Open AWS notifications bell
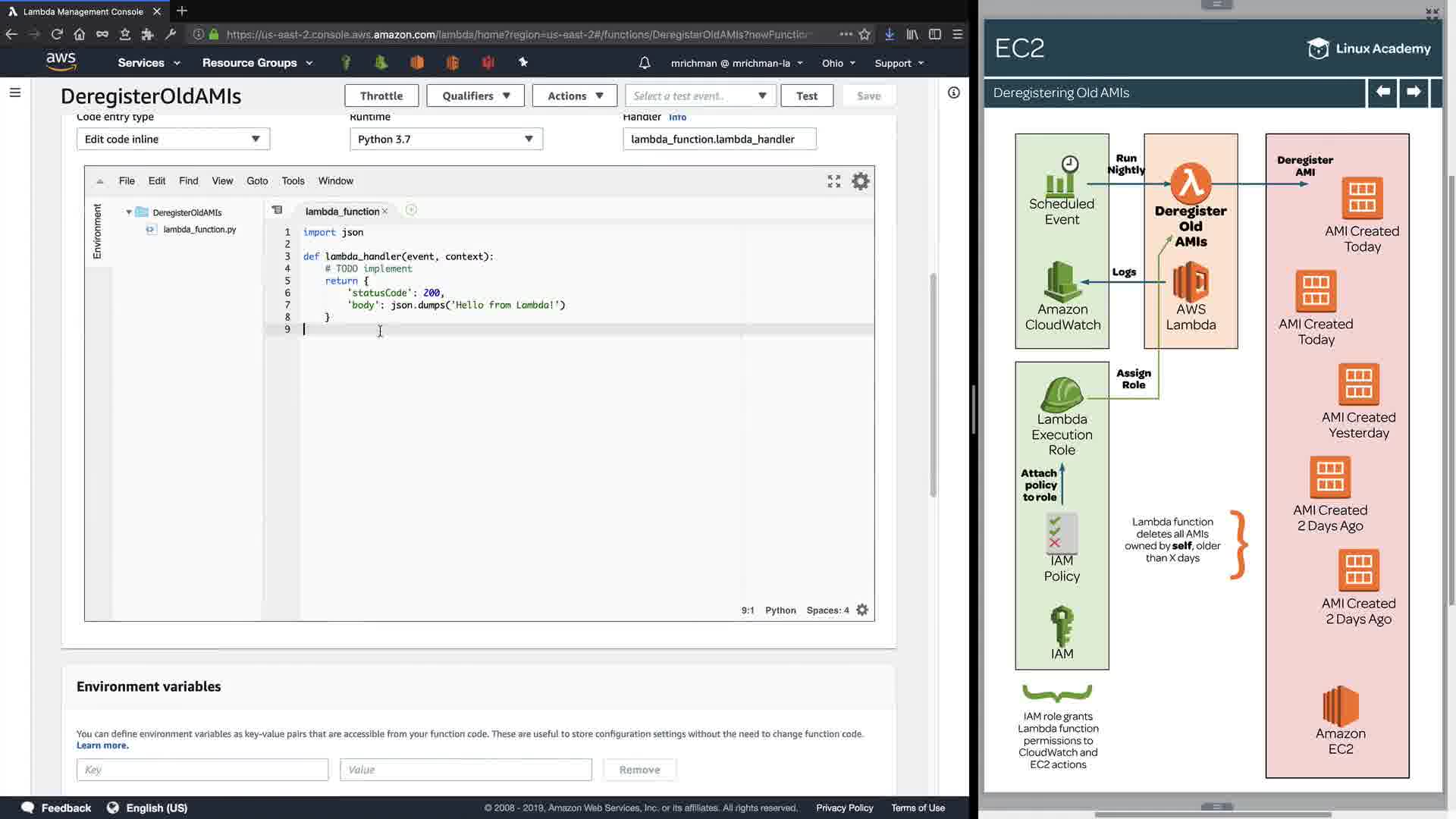The width and height of the screenshot is (1456, 819). coord(644,63)
